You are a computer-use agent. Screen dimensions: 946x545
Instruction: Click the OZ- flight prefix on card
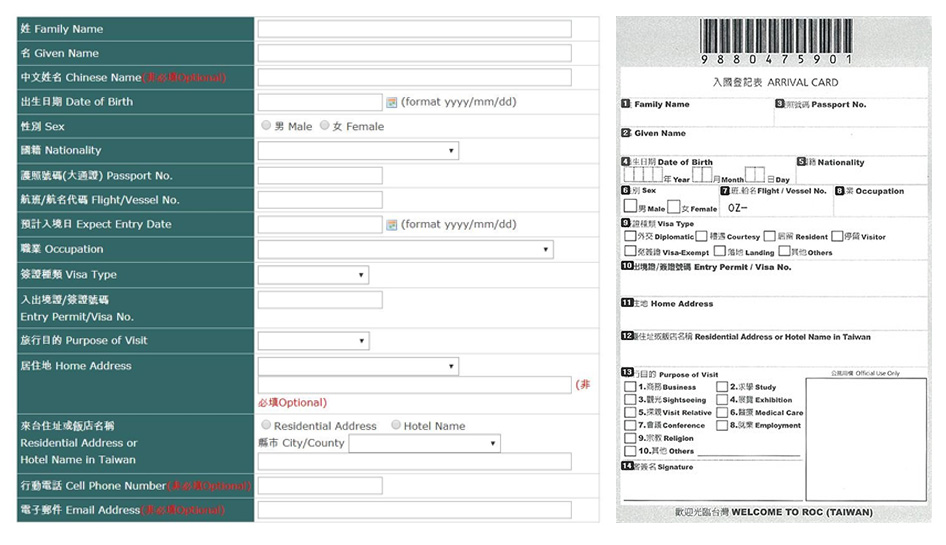737,208
